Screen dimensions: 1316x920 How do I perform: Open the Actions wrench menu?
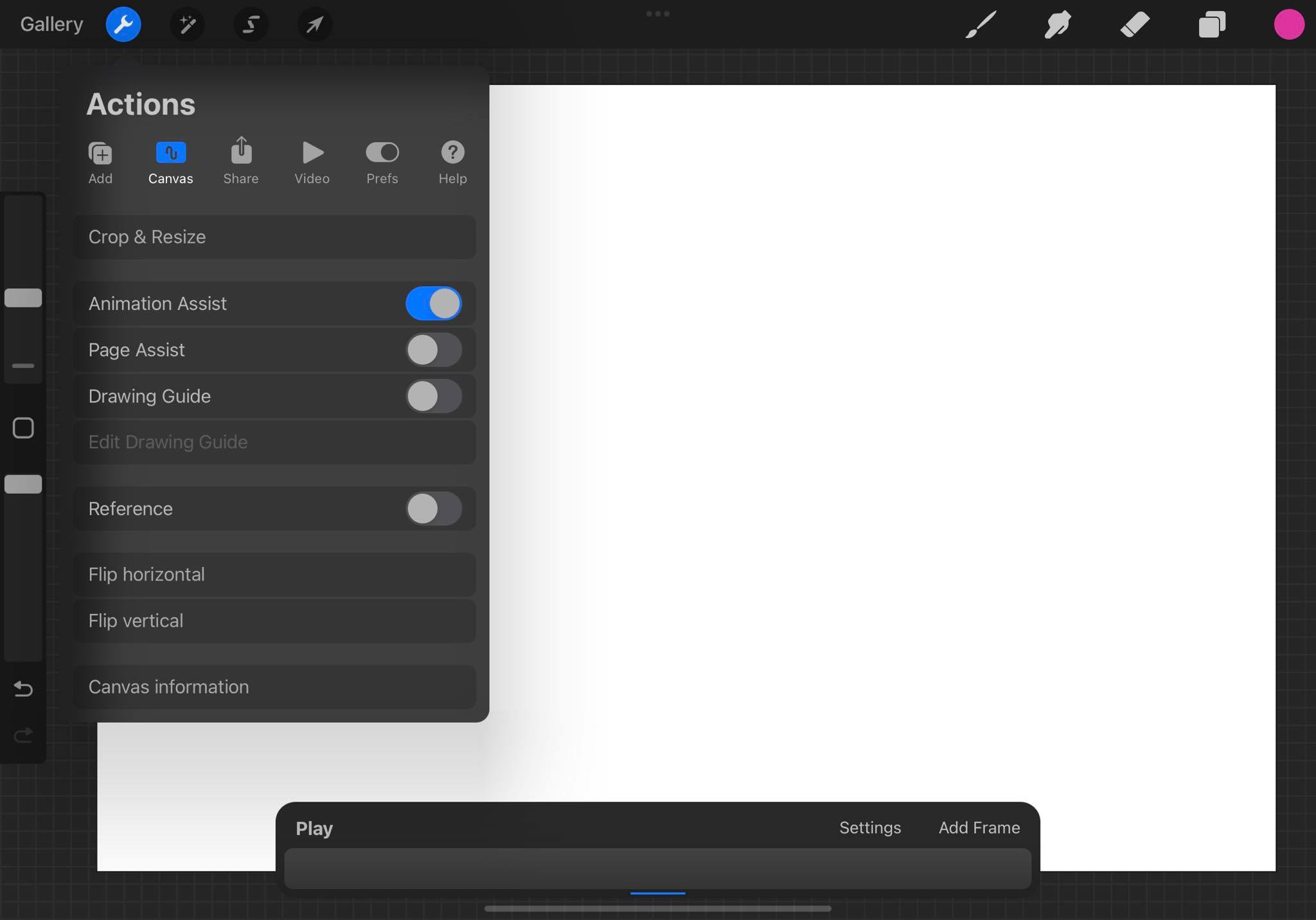[x=123, y=24]
